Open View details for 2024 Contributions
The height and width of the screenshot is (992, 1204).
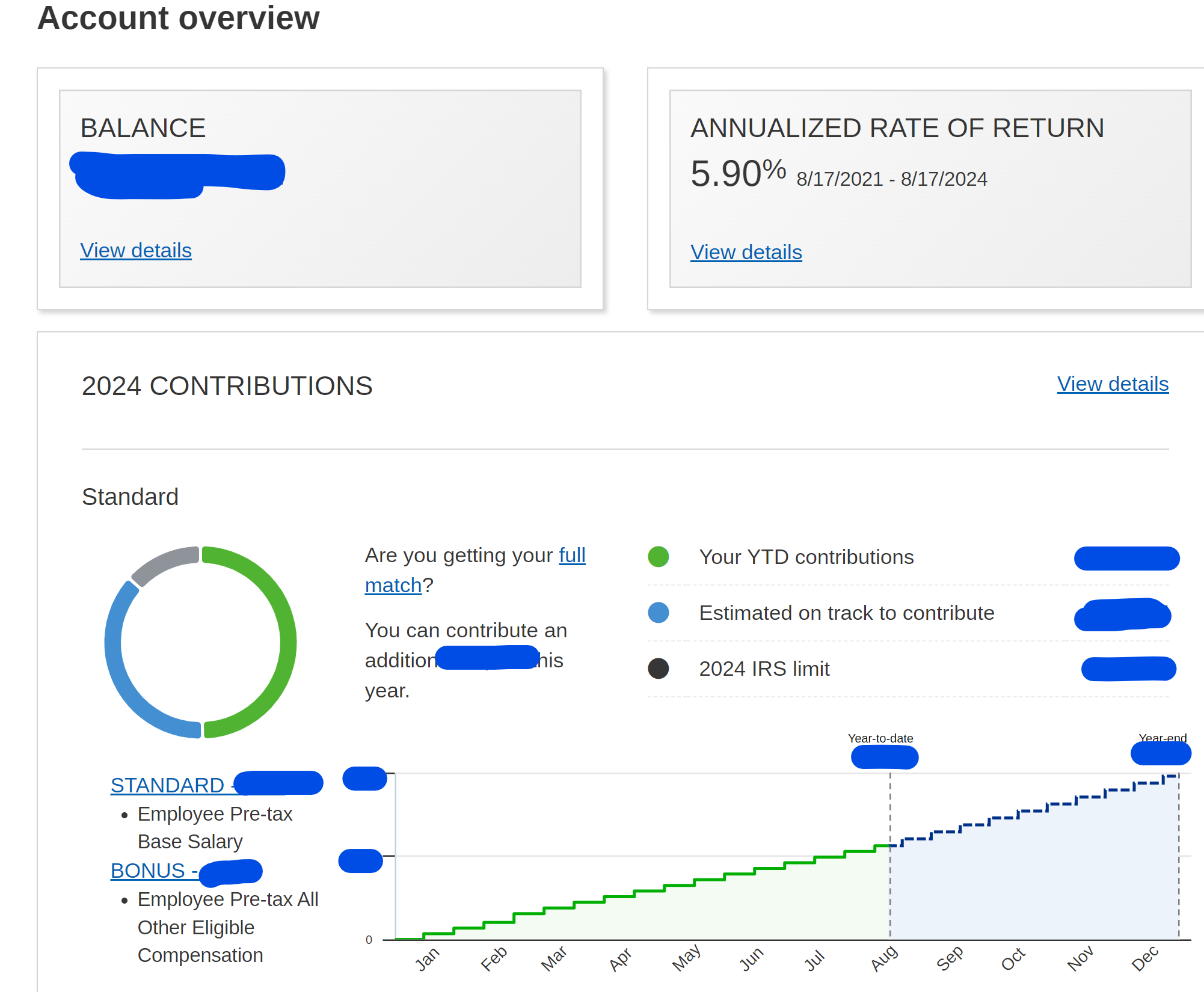1112,384
